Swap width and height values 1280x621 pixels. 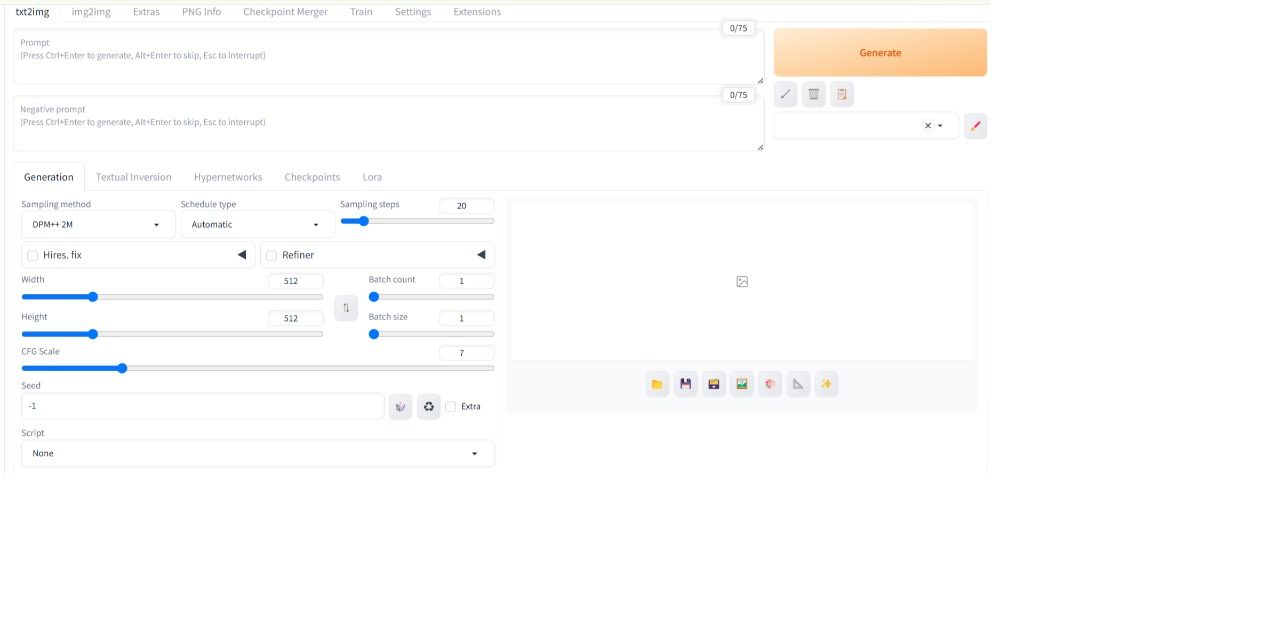(346, 308)
